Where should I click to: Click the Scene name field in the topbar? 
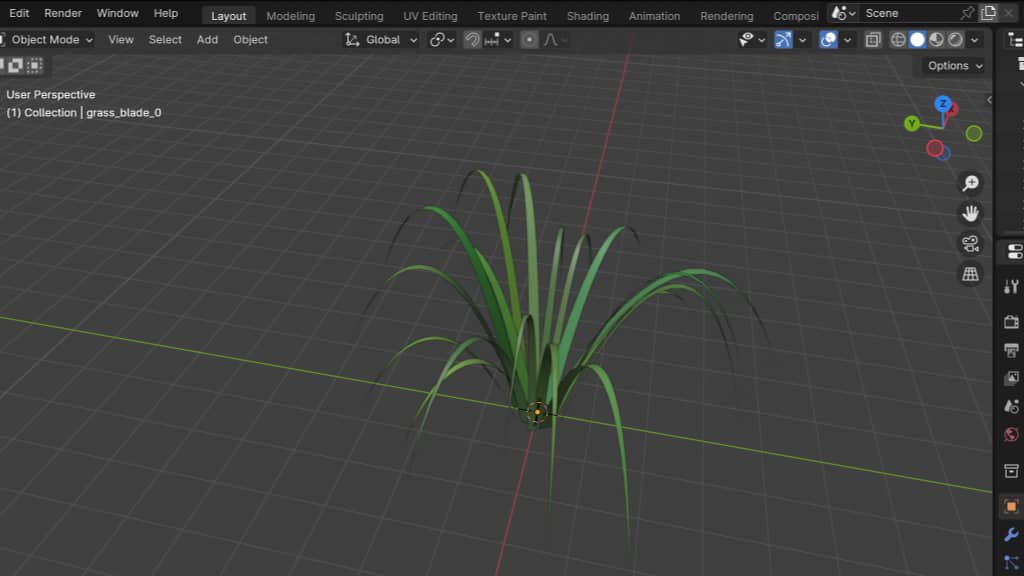(x=884, y=12)
